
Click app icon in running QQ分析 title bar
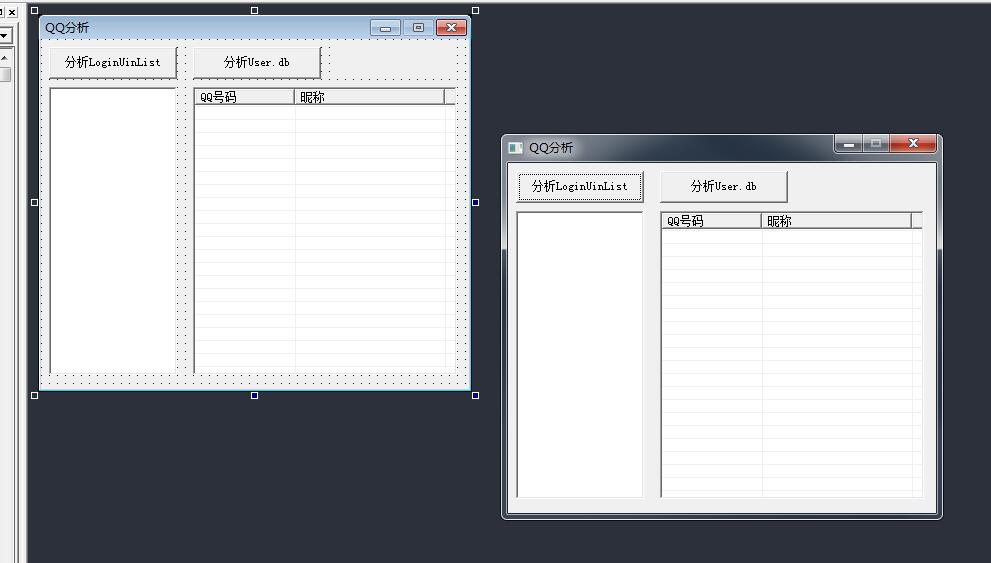515,148
